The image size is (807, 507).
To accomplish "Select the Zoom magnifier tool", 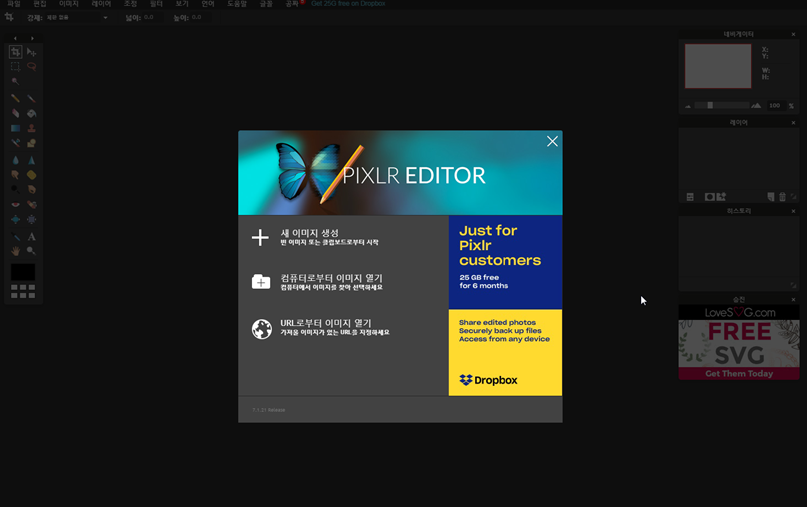I will [31, 251].
